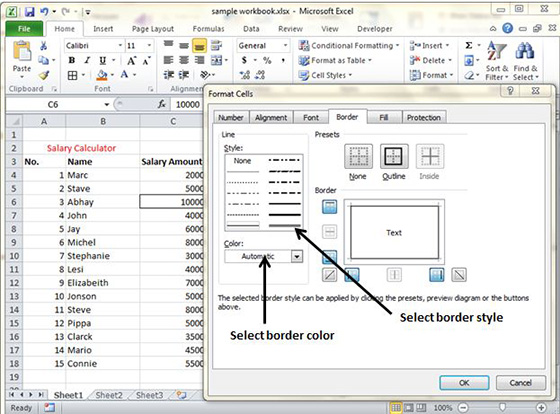Click the Excel Help icon in ribbon
The height and width of the screenshot is (414, 560).
pos(508,28)
